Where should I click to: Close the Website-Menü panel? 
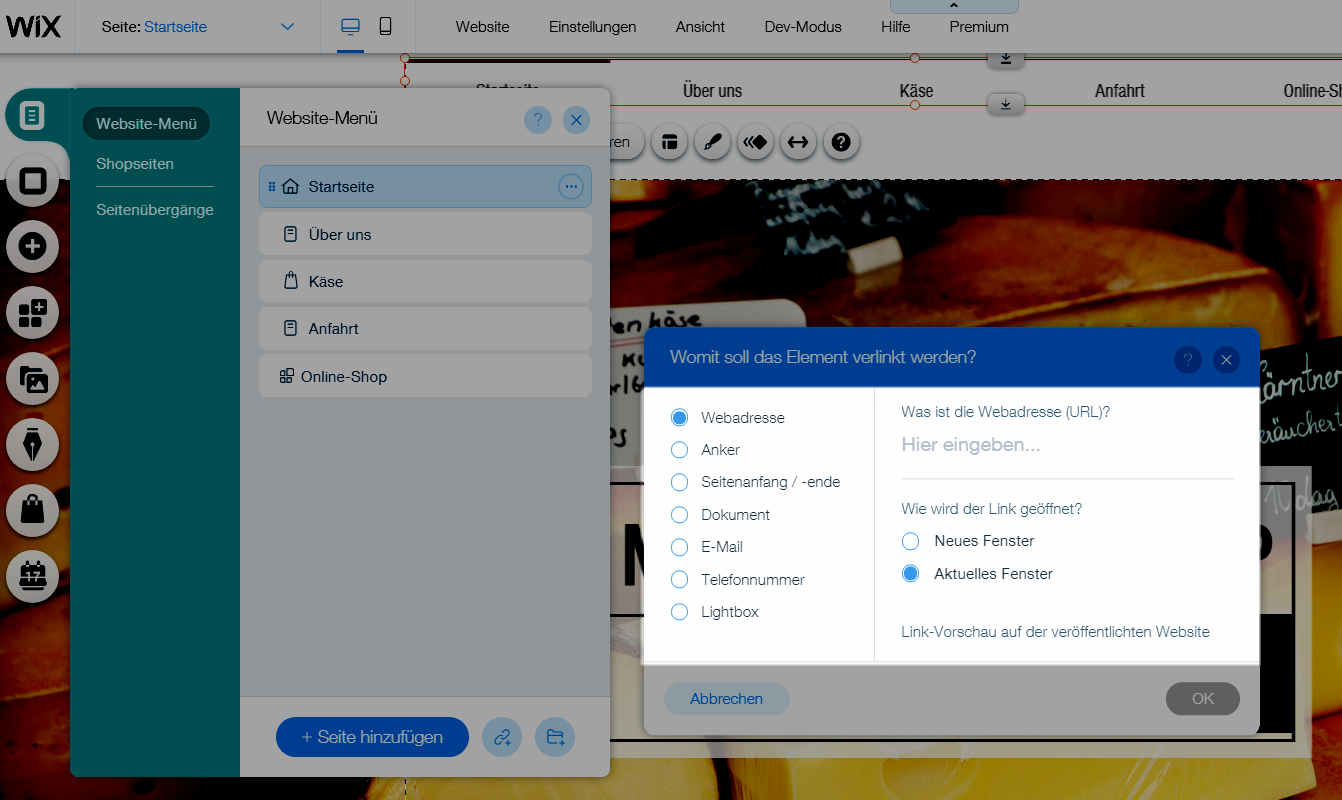coord(576,120)
